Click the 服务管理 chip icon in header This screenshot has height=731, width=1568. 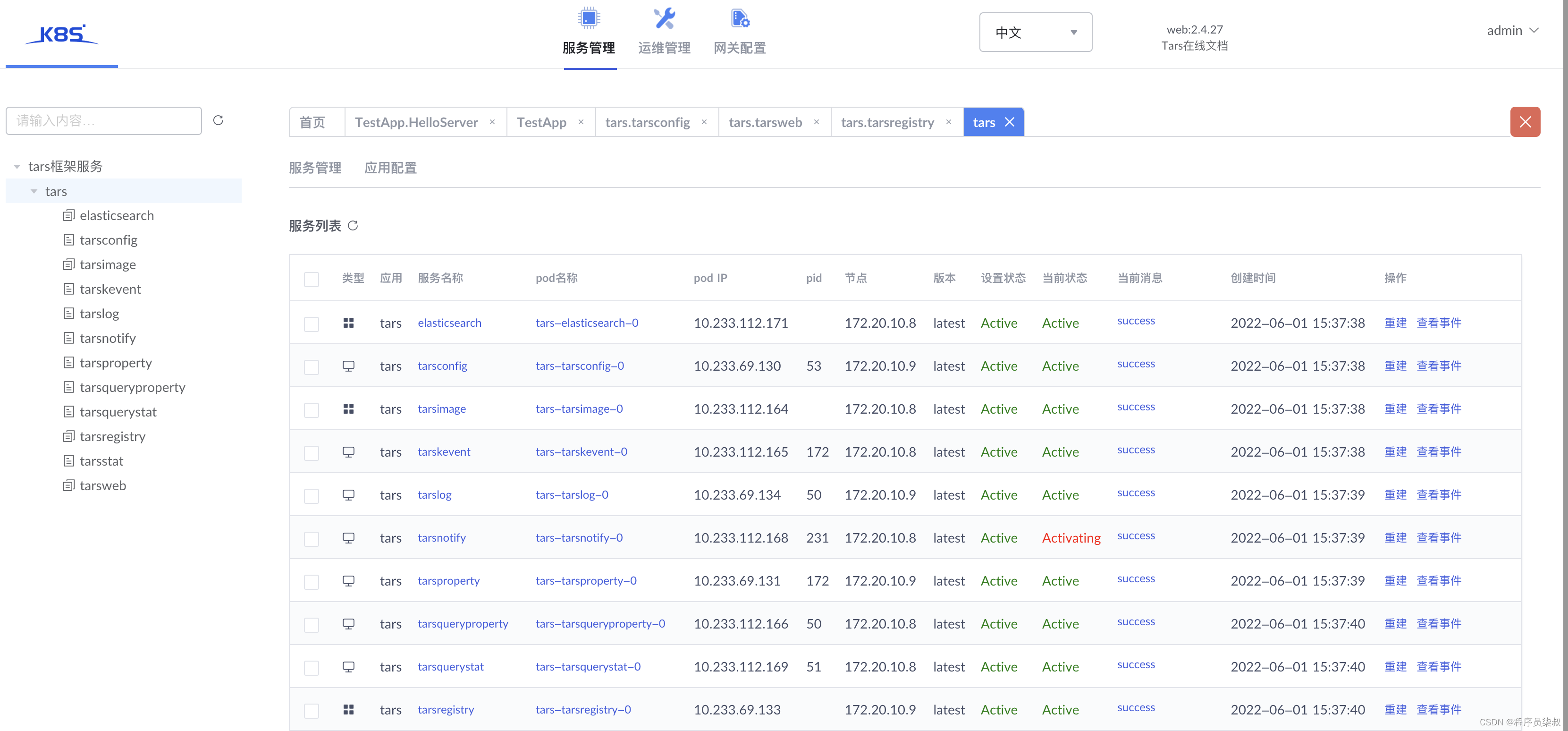589,19
